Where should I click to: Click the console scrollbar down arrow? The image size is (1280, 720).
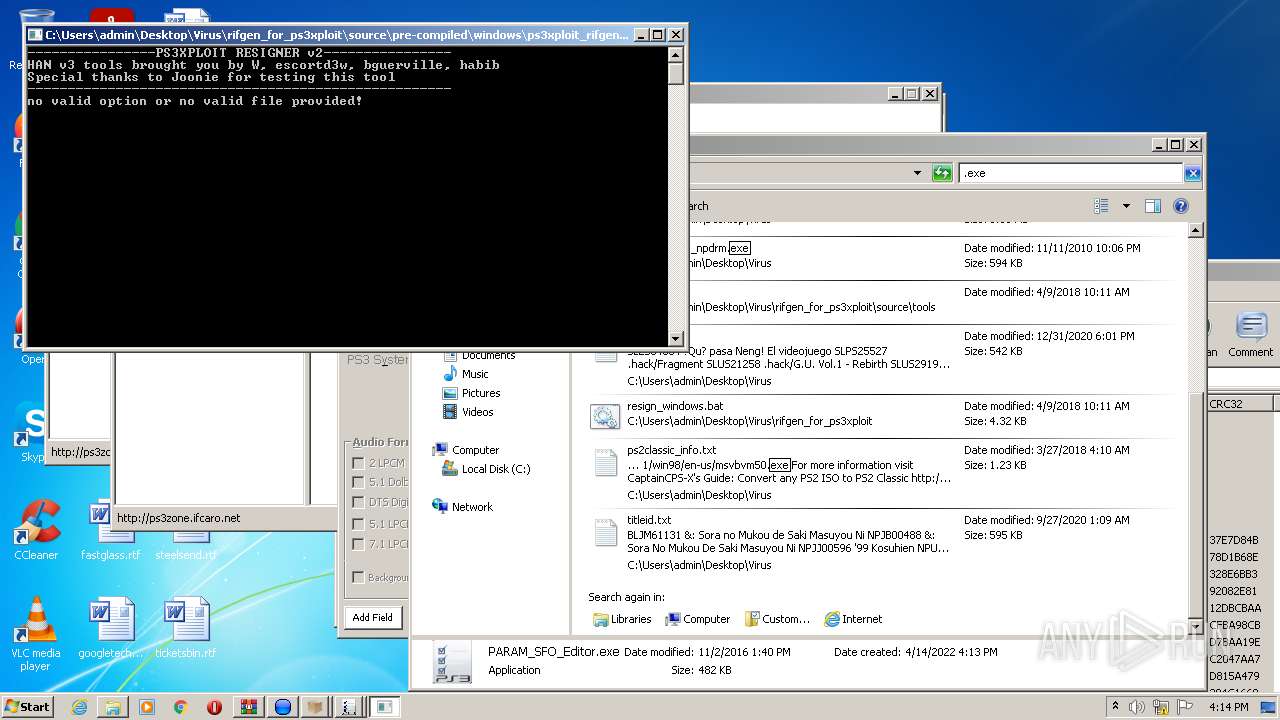(676, 339)
